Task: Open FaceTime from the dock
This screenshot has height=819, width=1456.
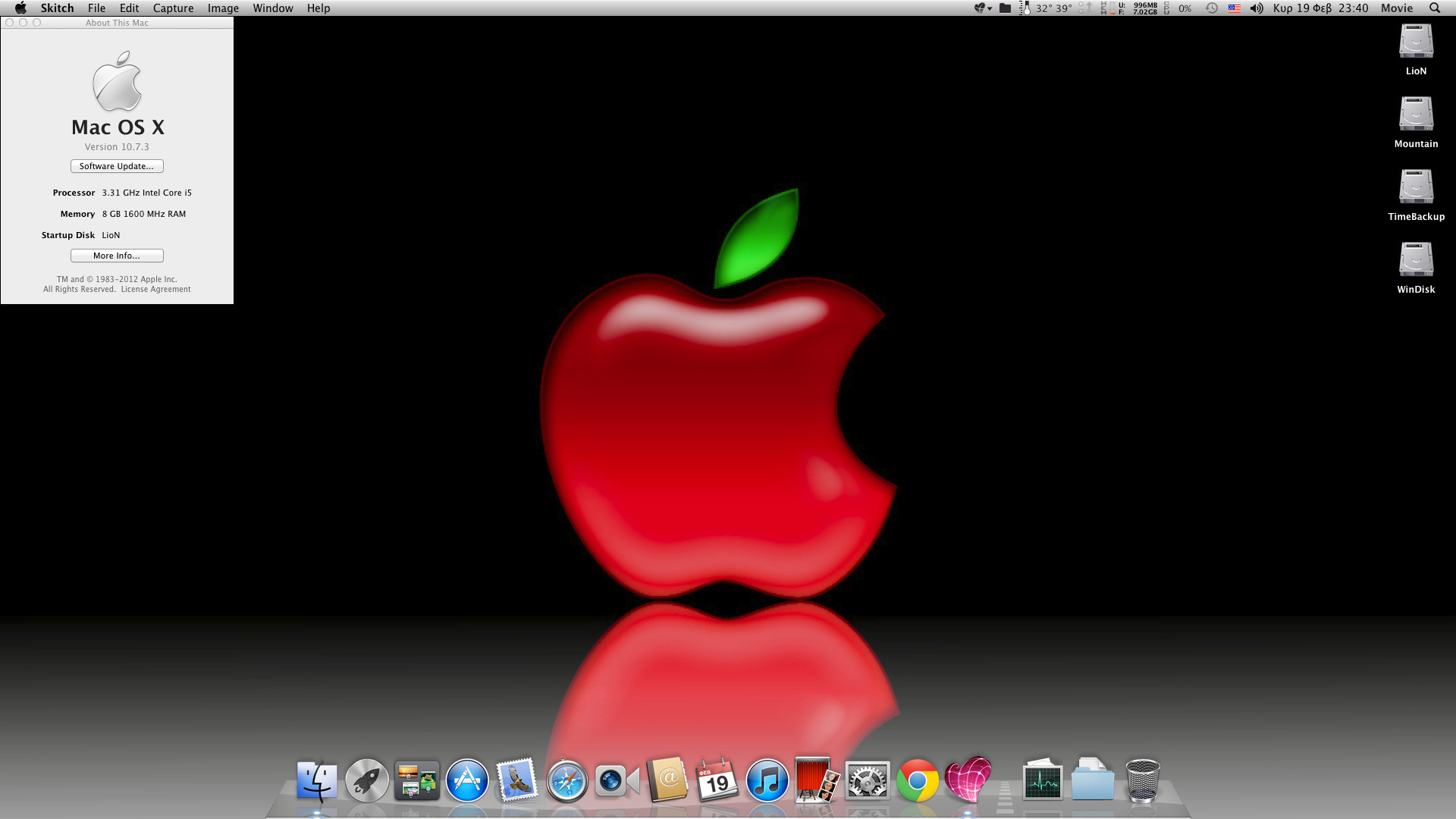Action: point(617,780)
